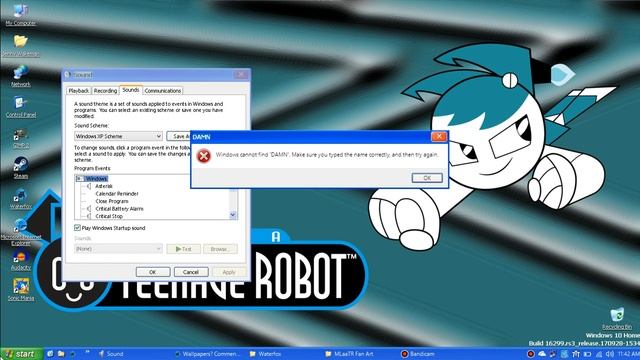Collapse the Windows node in Program Events
Image resolution: width=640 pixels, height=360 pixels.
79,178
